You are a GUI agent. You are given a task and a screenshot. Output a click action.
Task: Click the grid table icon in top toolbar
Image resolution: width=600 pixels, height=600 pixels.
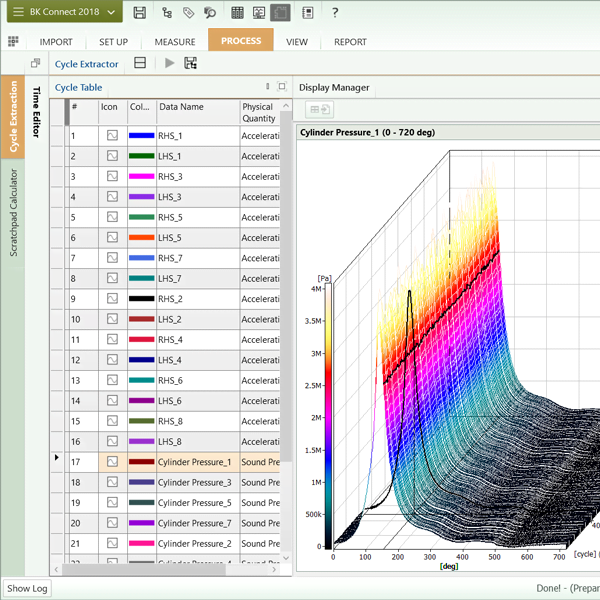click(x=237, y=13)
